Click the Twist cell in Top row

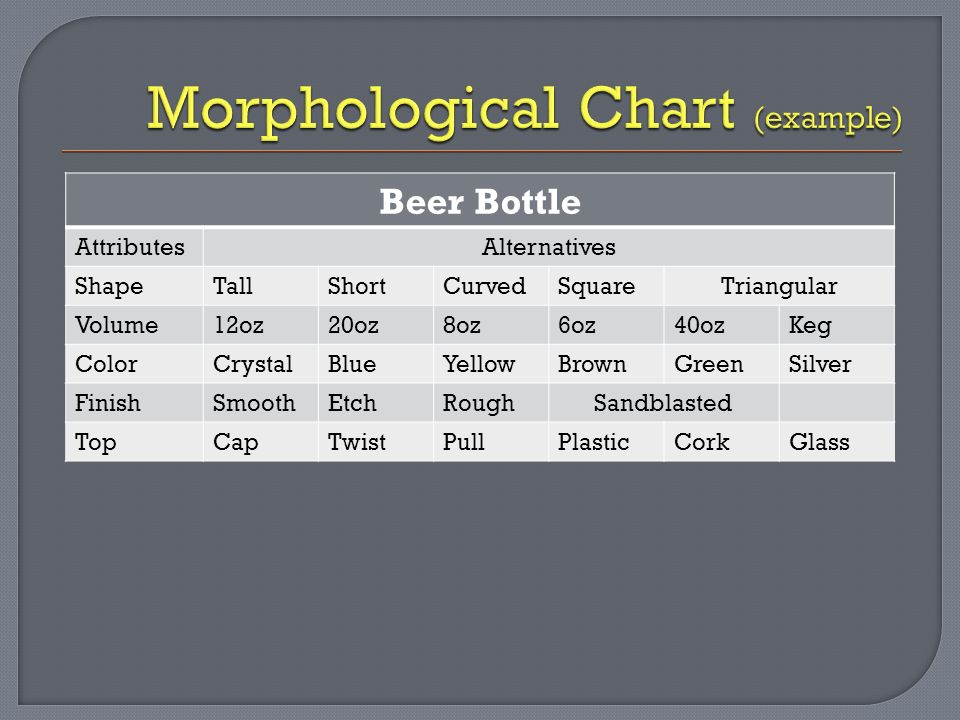click(376, 441)
